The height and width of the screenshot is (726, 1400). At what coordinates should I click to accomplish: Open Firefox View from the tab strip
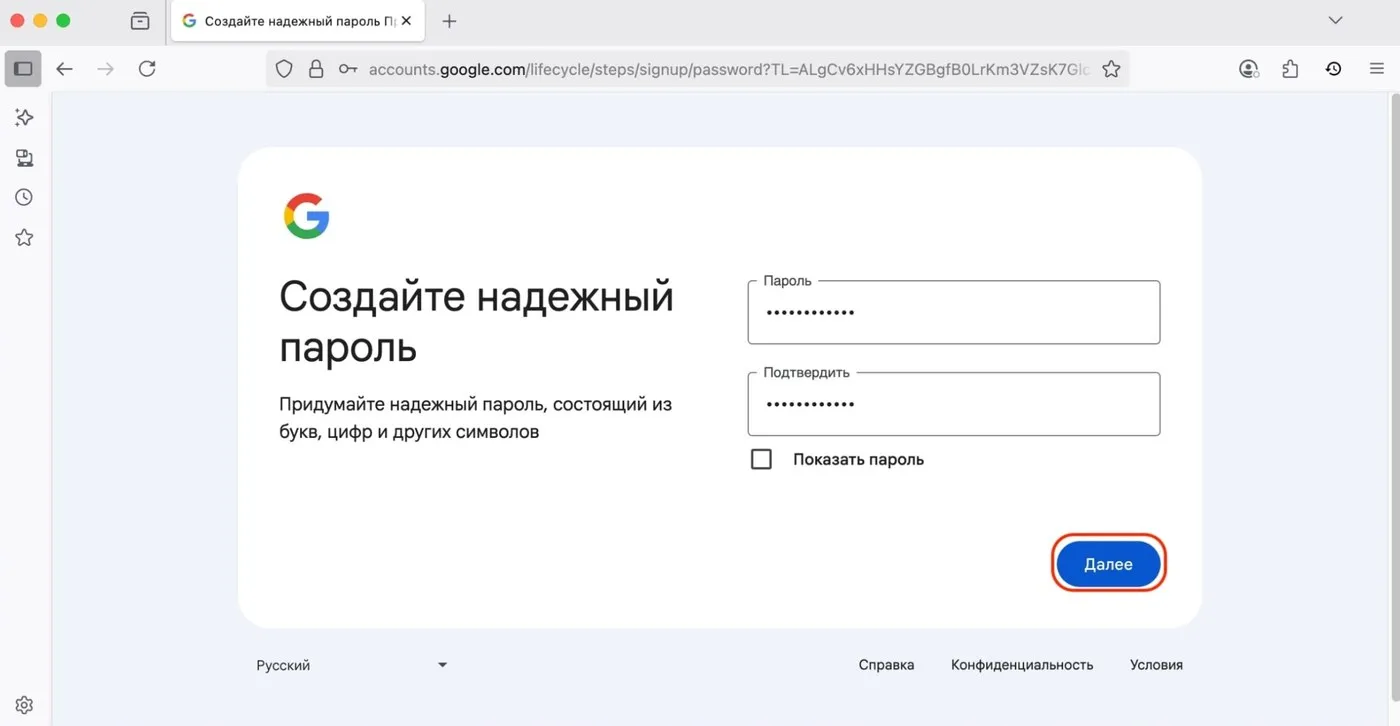click(x=140, y=21)
